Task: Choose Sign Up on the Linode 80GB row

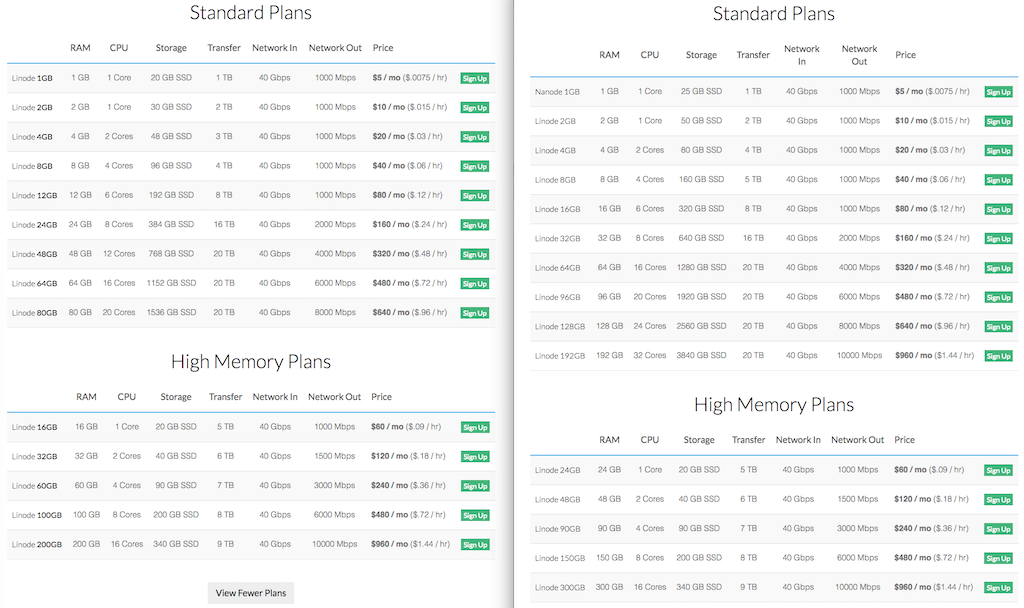Action: (x=475, y=313)
